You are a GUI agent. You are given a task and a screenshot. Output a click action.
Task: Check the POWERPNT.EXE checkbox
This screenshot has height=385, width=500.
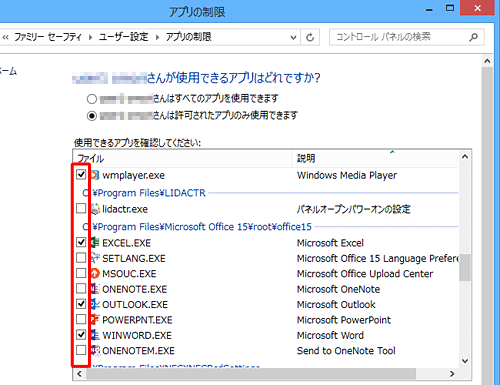point(81,319)
